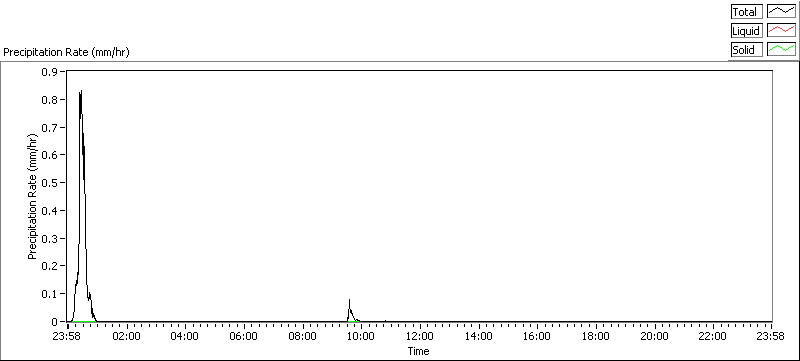Screen dimensions: 800x361
Task: Click the 18:00 time axis label
Action: (595, 336)
